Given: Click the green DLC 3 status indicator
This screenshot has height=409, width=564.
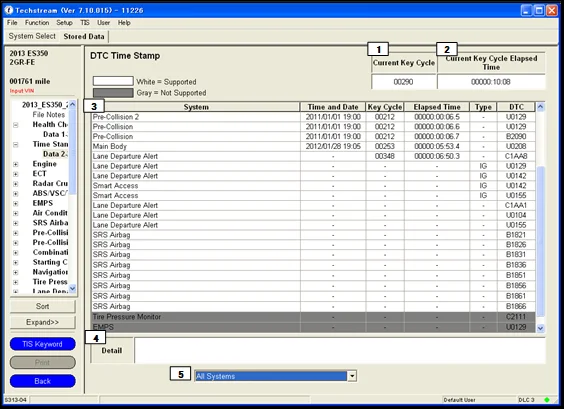Looking at the screenshot, I should 547,400.
